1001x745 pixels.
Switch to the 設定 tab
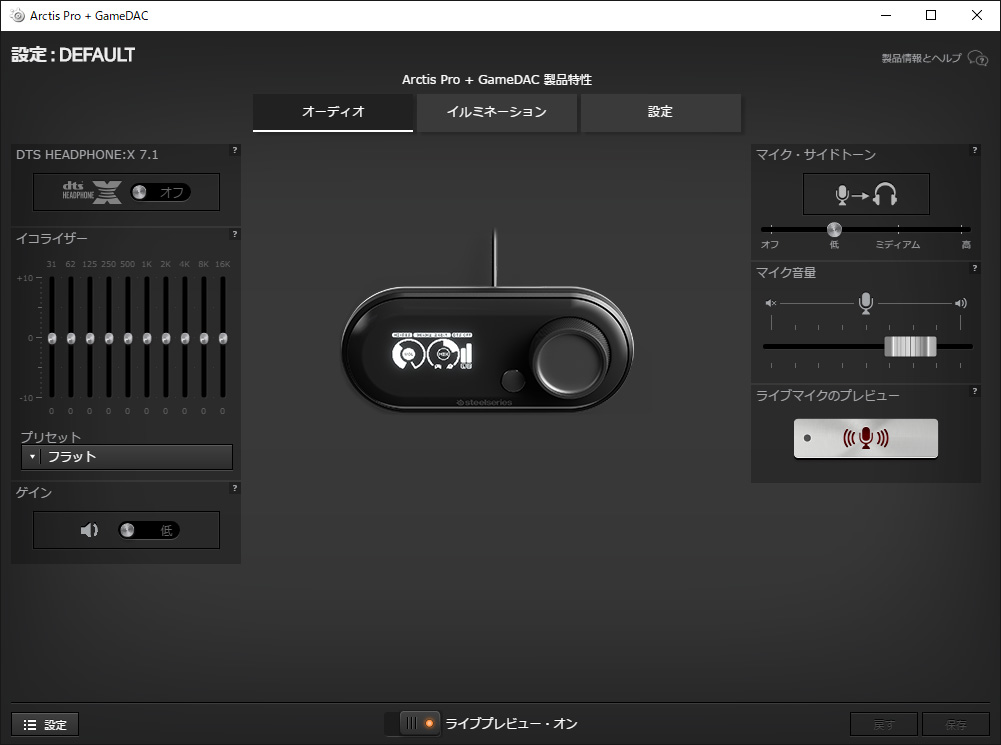pyautogui.click(x=660, y=112)
